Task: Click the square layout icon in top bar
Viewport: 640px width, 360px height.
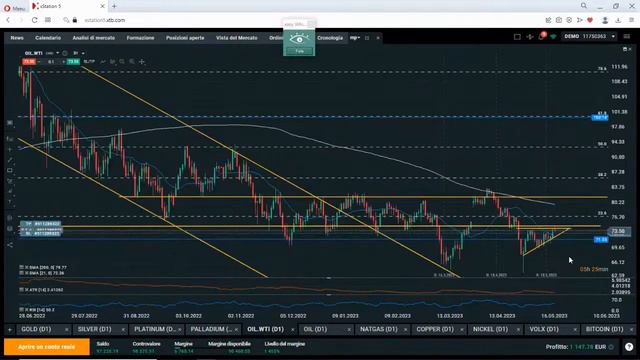Action: pos(517,37)
